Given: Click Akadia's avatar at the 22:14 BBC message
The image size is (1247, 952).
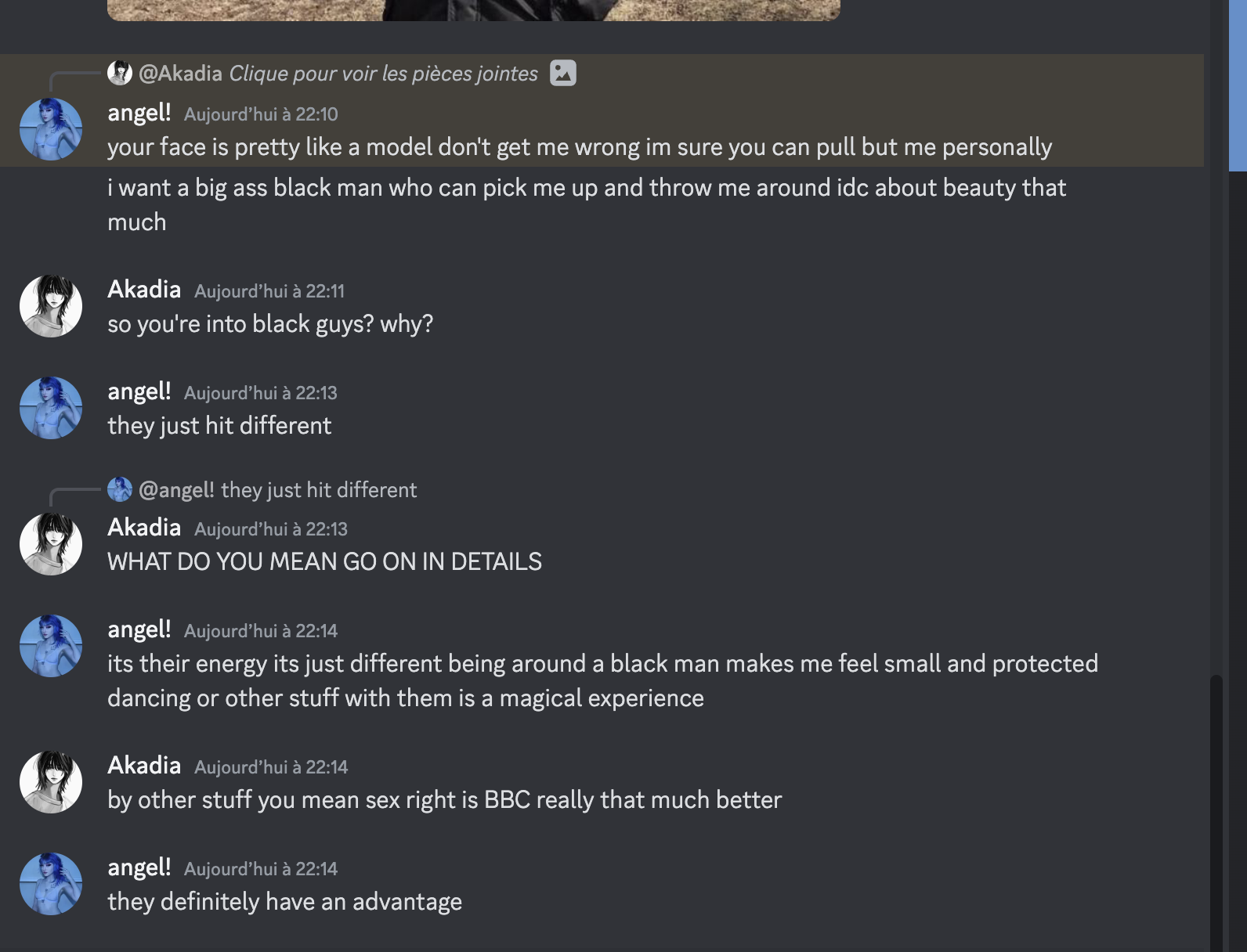Looking at the screenshot, I should [x=51, y=782].
